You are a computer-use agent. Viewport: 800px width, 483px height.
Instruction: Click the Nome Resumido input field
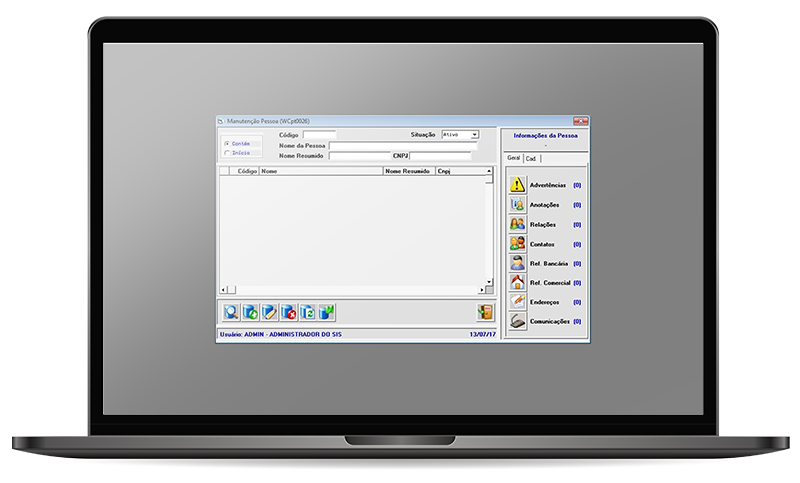[x=360, y=156]
